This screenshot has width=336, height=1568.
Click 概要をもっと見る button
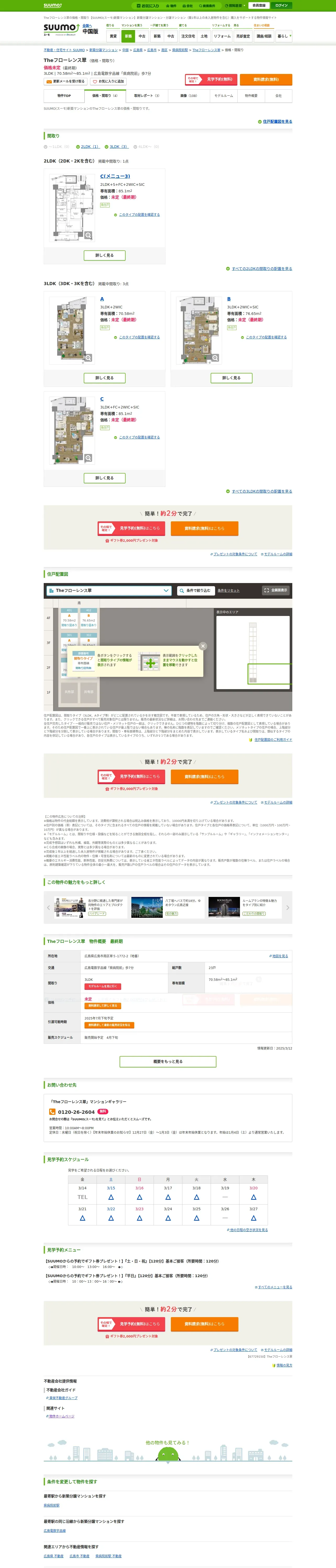[x=168, y=1062]
